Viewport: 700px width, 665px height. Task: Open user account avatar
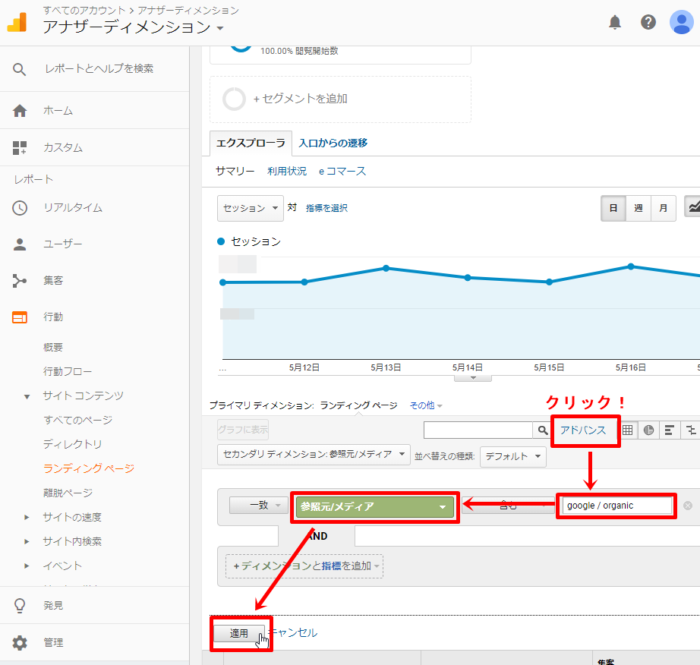click(x=681, y=21)
